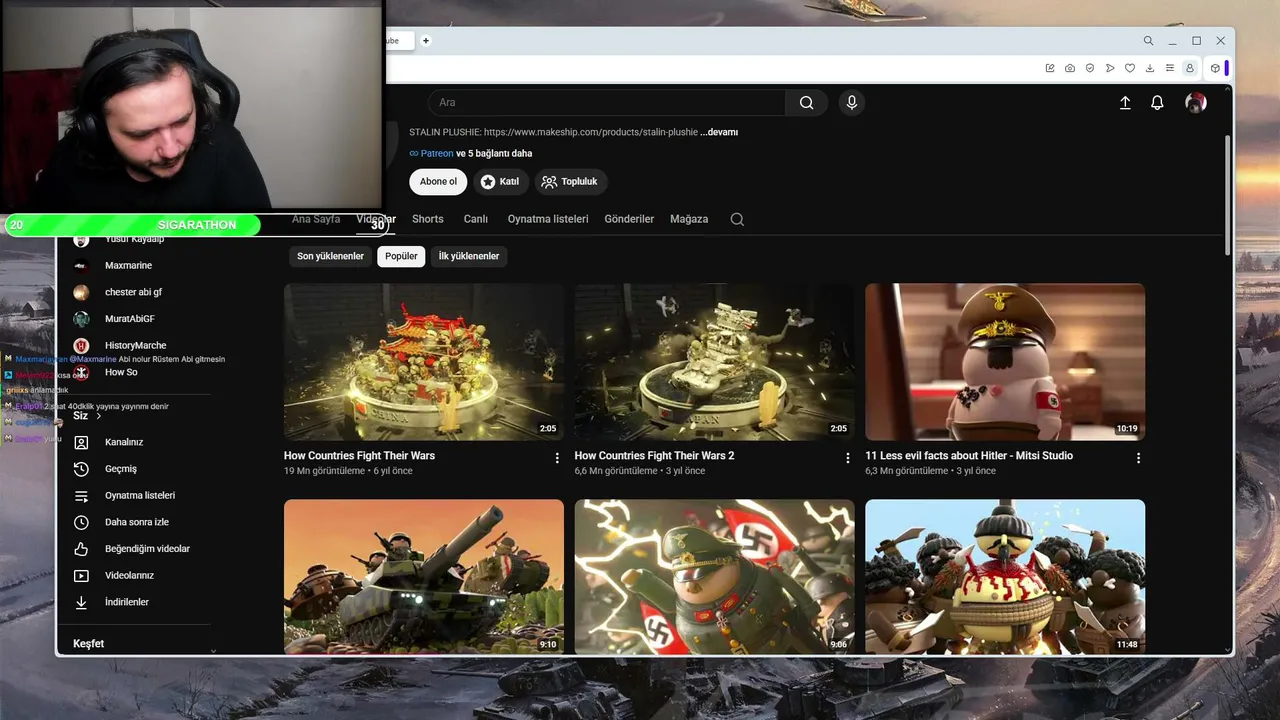Viewport: 1280px width, 720px height.
Task: Open '11 Less evil facts about Hitler' title
Action: point(969,456)
